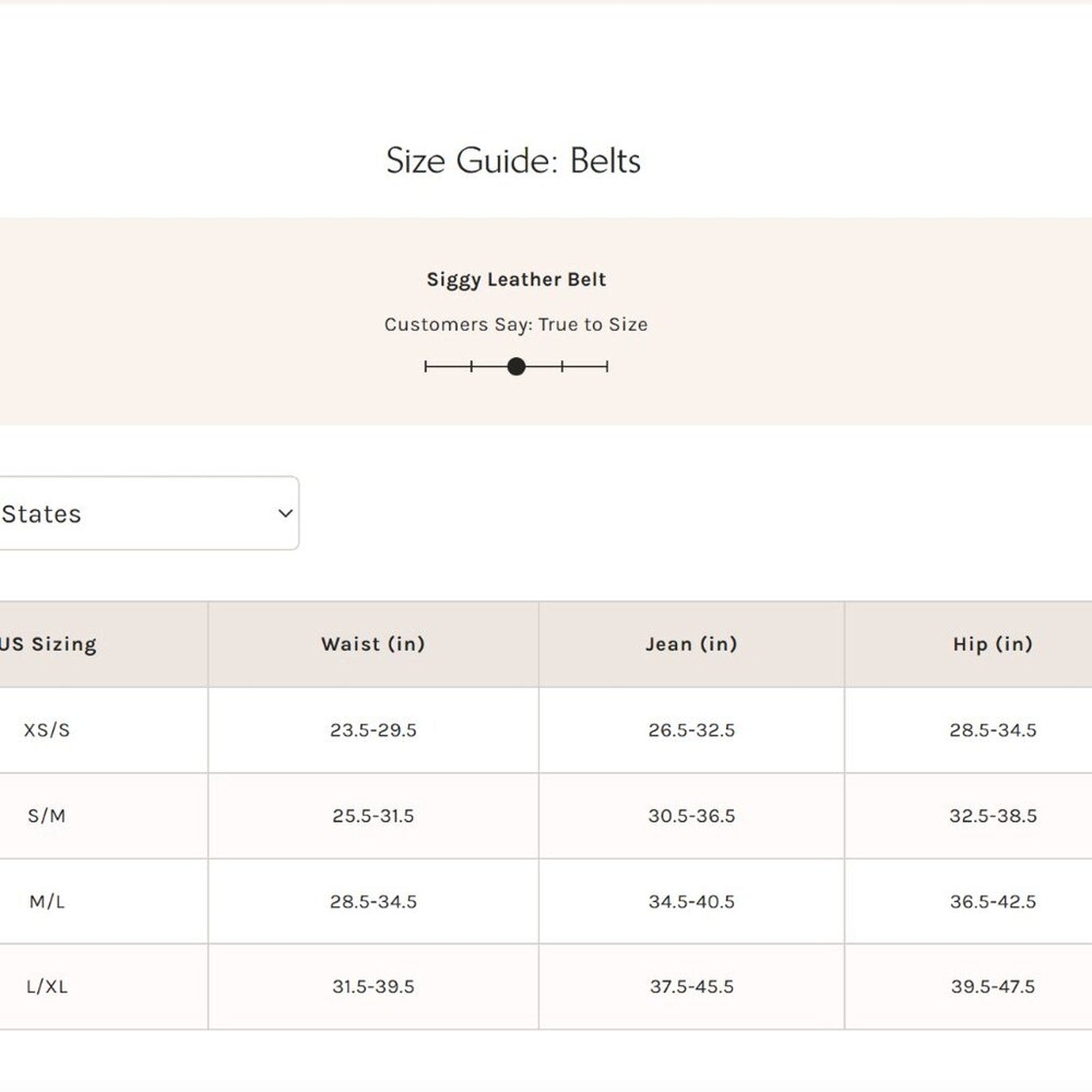This screenshot has width=1092, height=1092.
Task: Click the dropdown chevron arrow
Action: [x=285, y=513]
